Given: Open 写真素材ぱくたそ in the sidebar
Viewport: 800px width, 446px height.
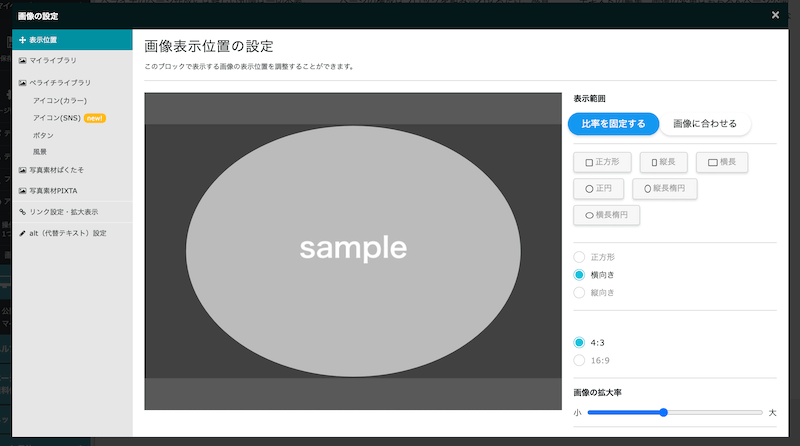Looking at the screenshot, I should [x=57, y=169].
